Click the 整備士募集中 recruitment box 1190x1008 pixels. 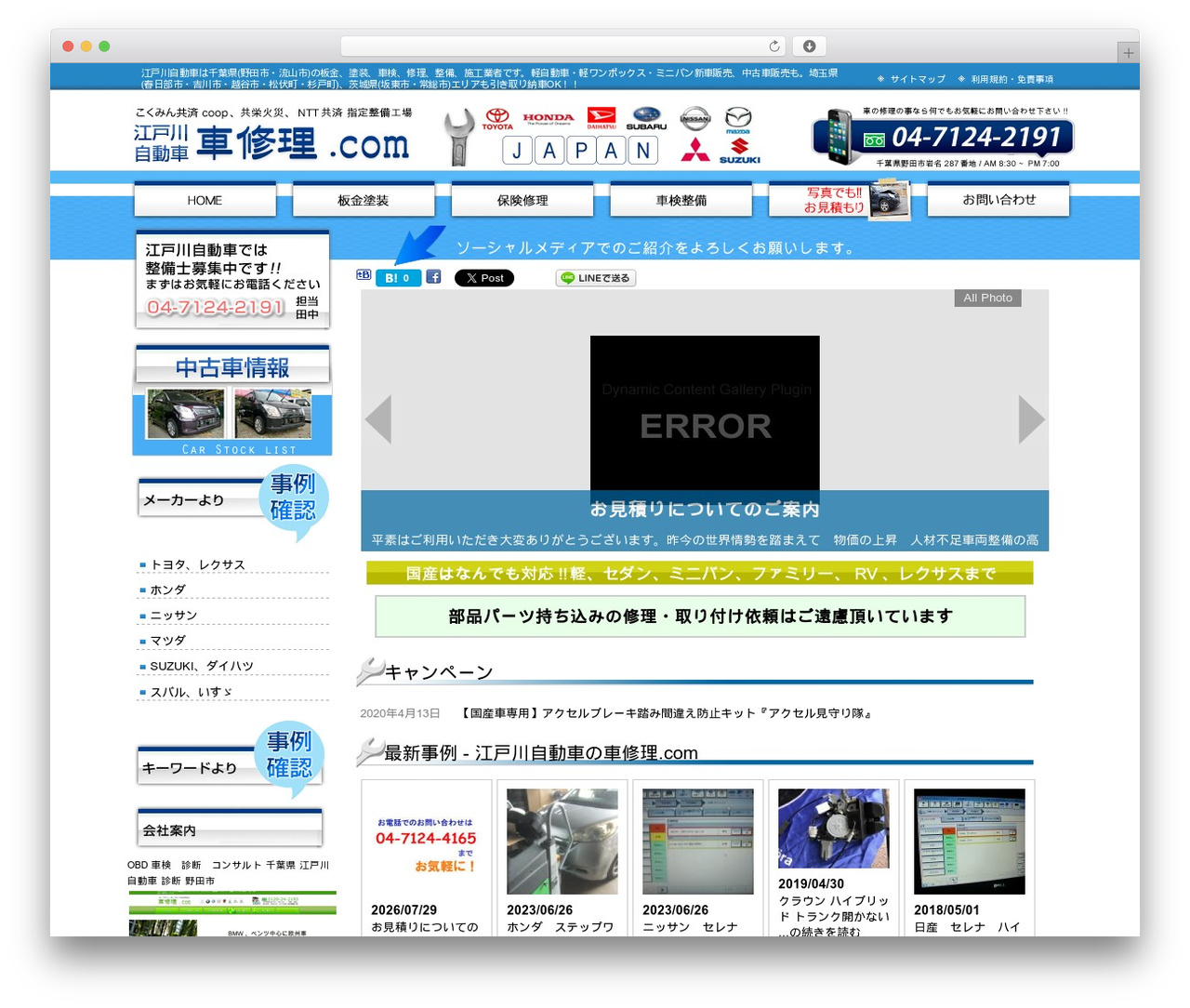[232, 279]
